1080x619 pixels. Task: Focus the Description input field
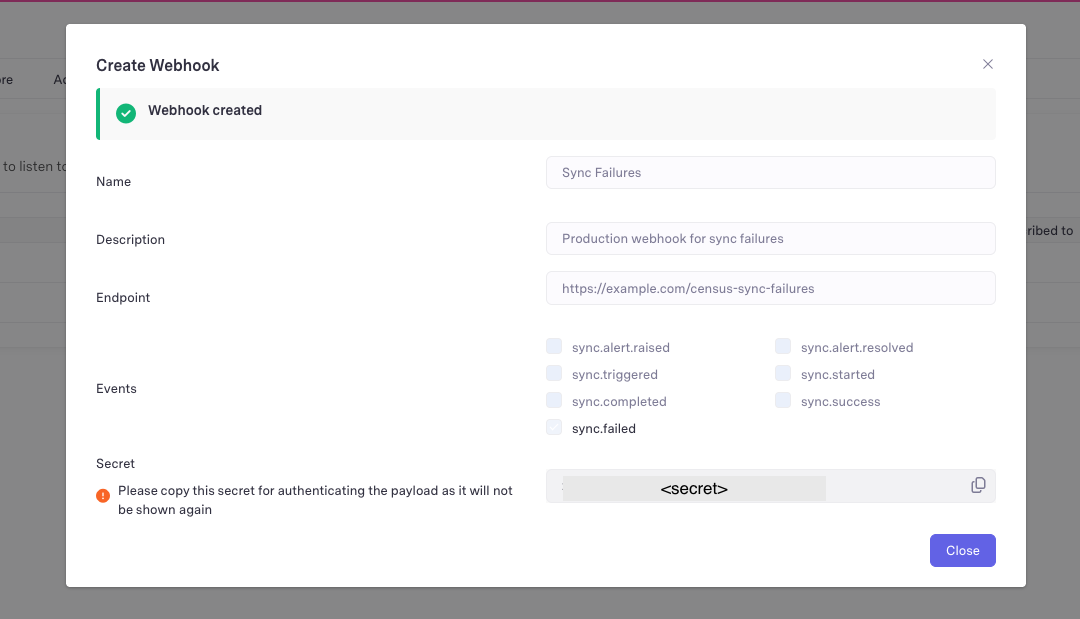point(770,239)
